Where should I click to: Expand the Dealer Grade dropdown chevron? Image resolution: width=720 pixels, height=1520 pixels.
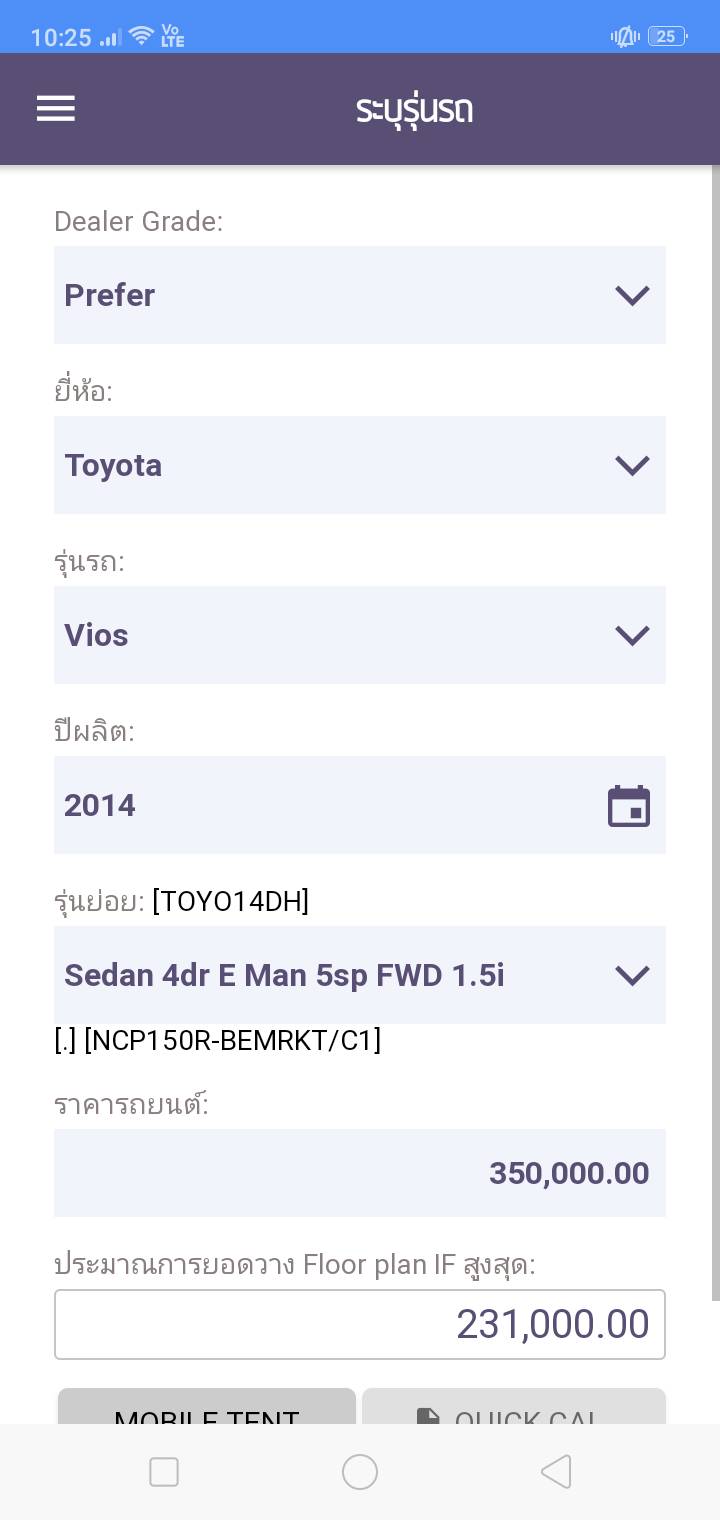pos(632,295)
